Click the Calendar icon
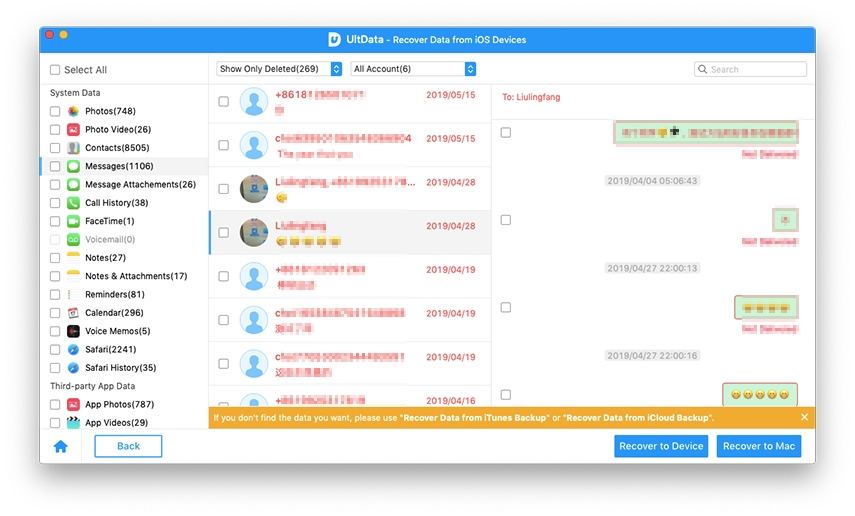 [73, 313]
